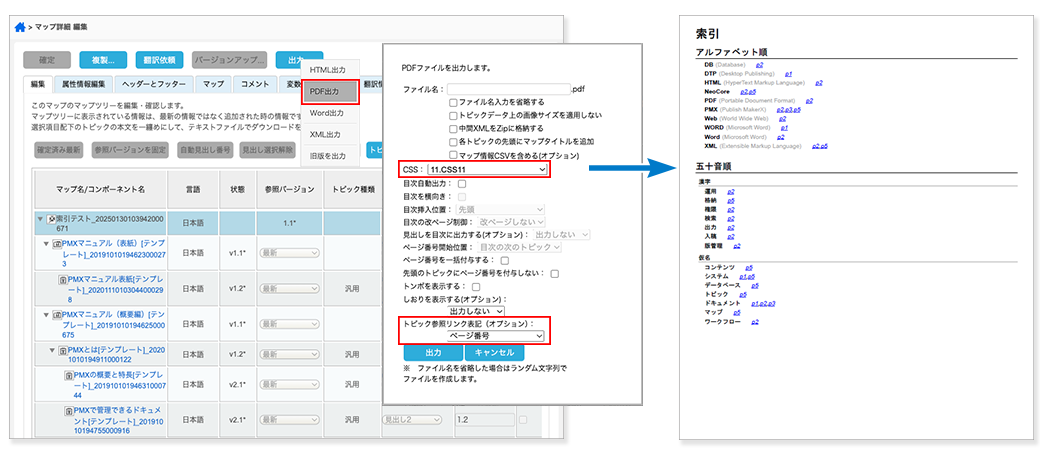Viewport: 1040px width, 465px height.
Task: Toggle 目次自動出力 checkbox
Action: (x=462, y=184)
